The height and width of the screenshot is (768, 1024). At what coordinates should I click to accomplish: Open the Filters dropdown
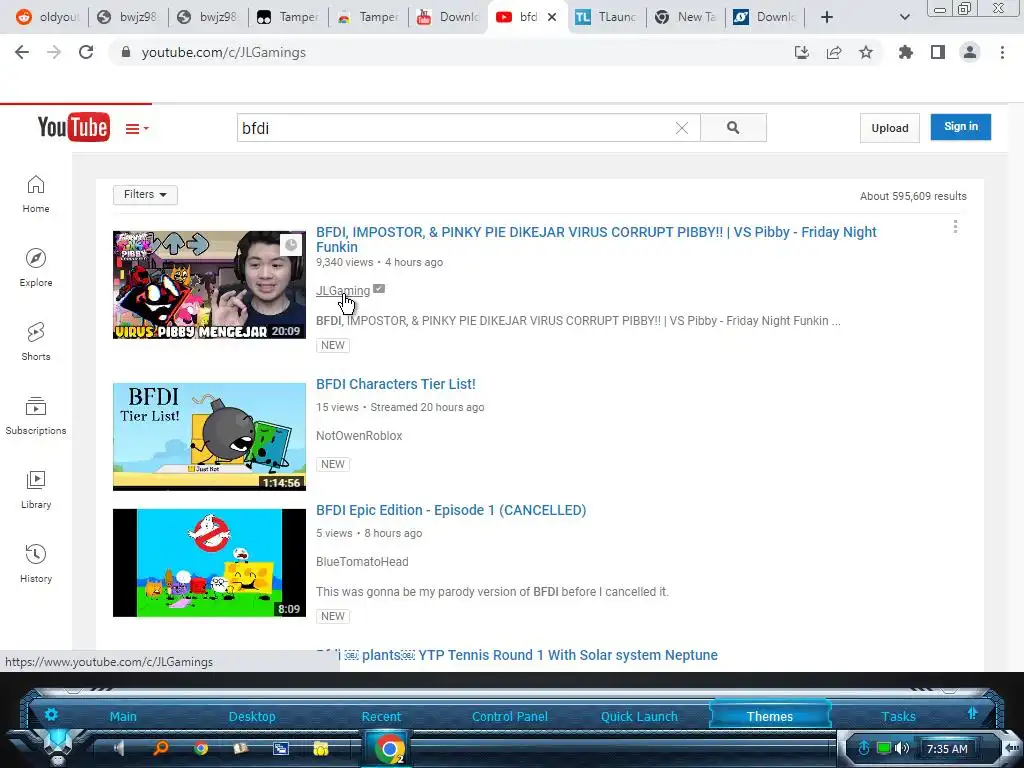145,195
